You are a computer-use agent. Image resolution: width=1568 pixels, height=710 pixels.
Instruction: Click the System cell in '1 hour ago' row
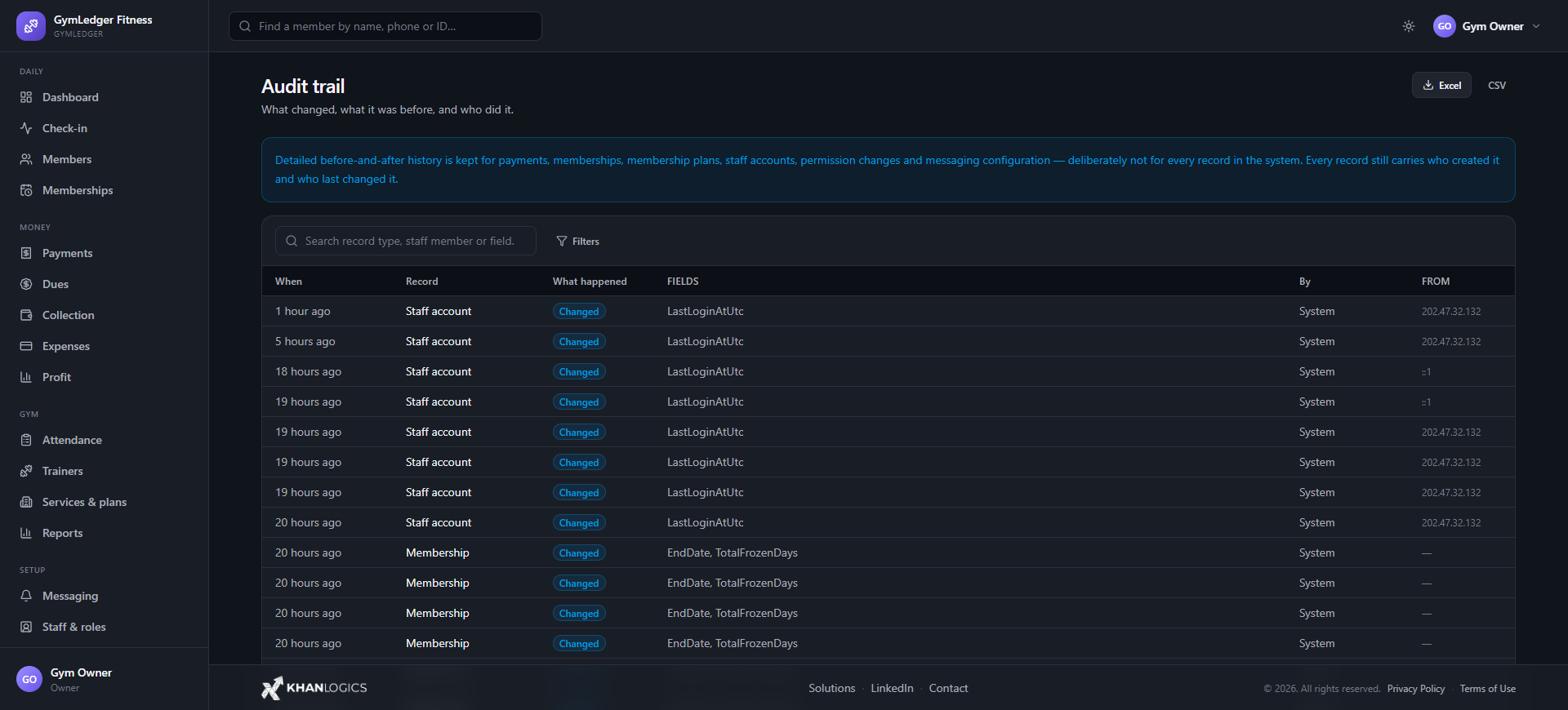coord(1316,311)
